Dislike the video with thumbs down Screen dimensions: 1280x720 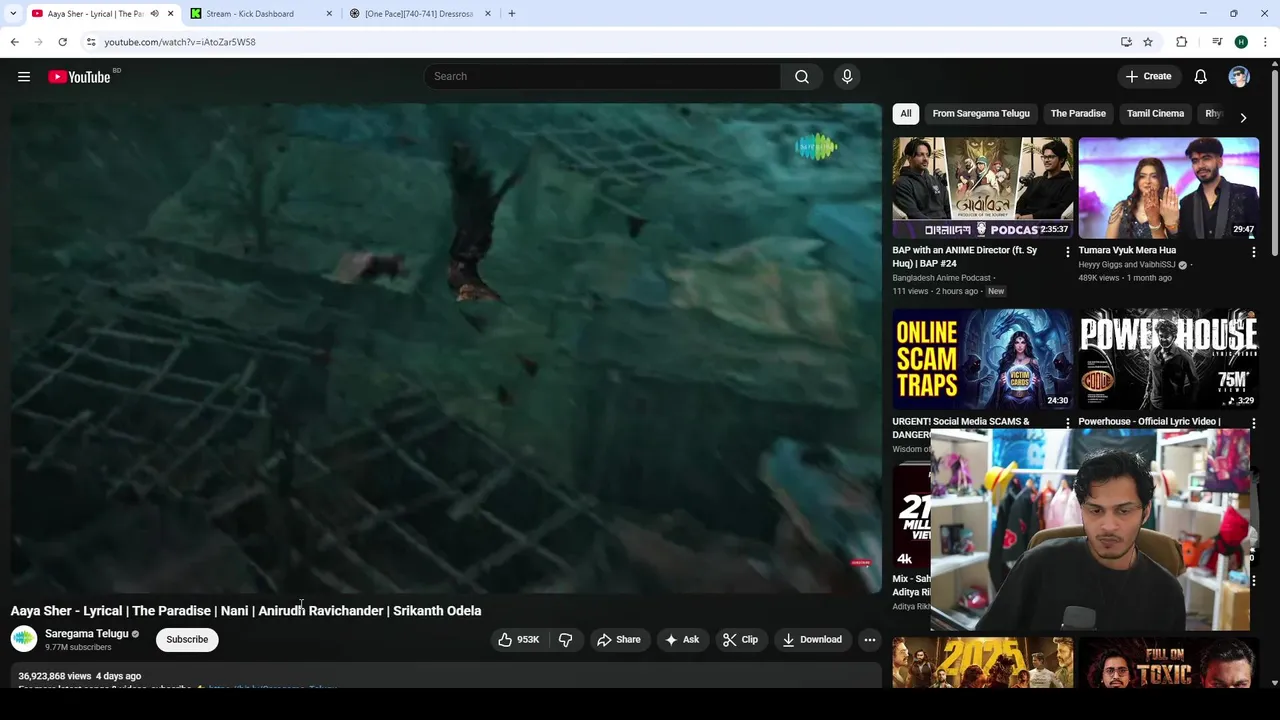pyautogui.click(x=566, y=640)
